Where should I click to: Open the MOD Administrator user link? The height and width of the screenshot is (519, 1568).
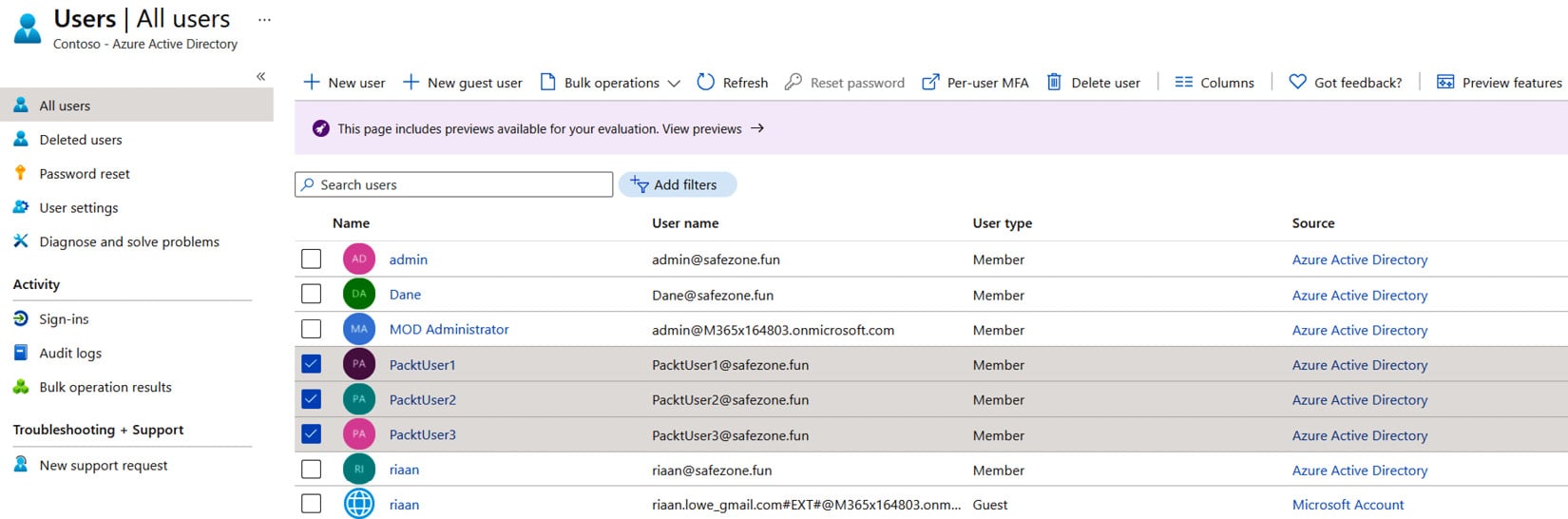point(449,330)
